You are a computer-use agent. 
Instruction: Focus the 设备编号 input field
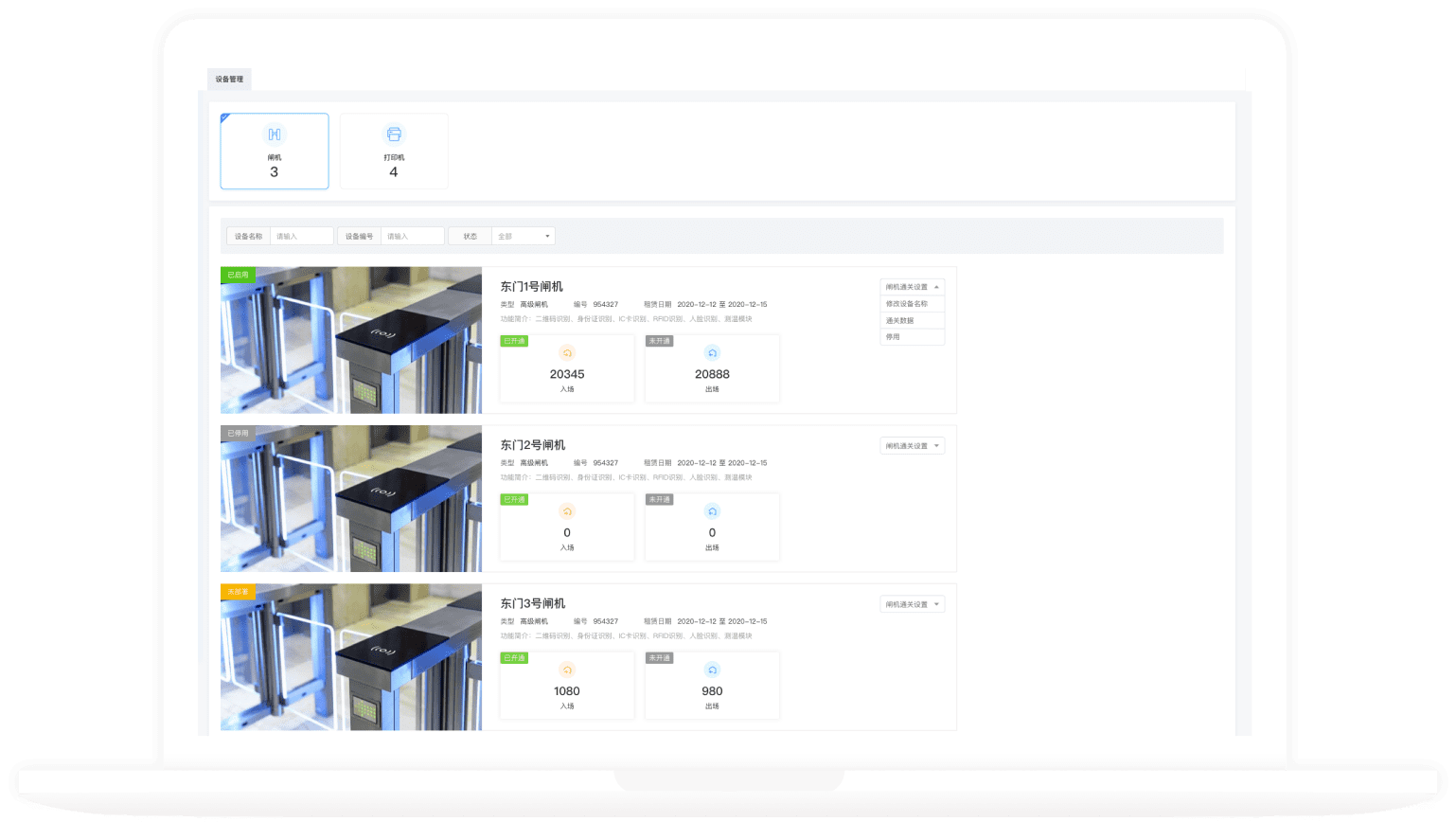[x=412, y=237]
